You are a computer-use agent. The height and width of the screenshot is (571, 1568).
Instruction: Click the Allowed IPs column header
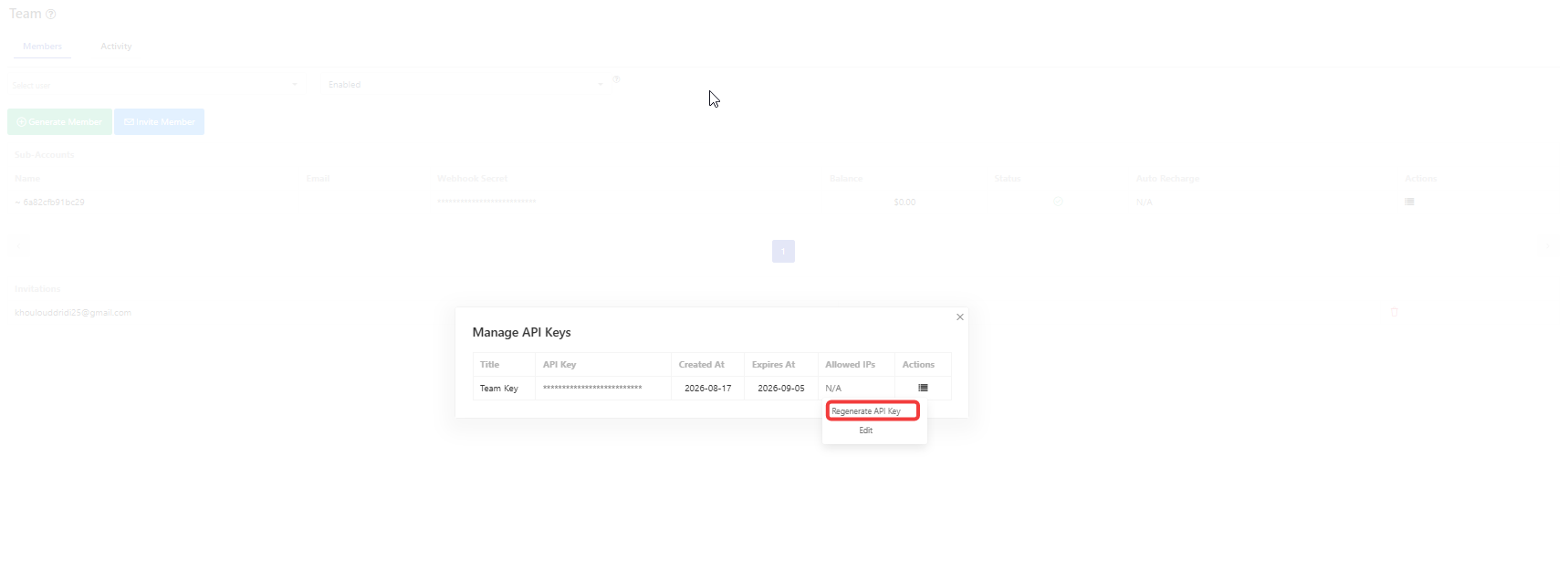pos(850,365)
